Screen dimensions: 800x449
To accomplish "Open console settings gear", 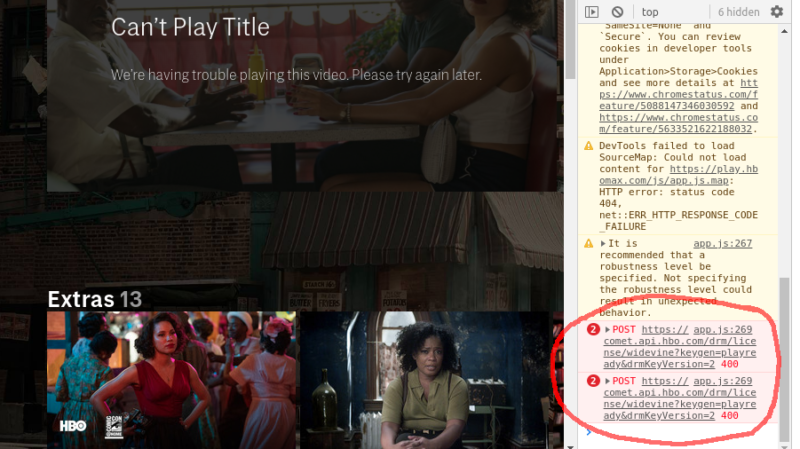I will click(x=777, y=12).
